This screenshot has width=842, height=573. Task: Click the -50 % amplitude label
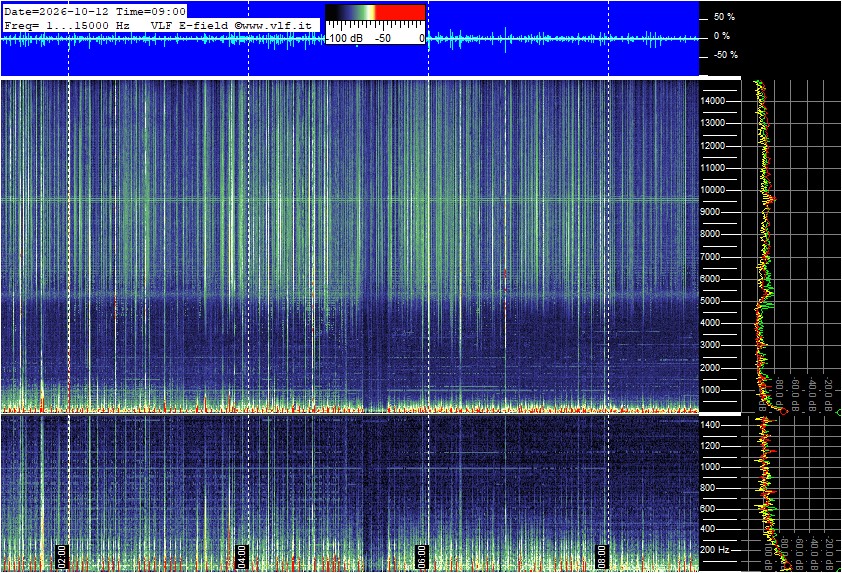(x=725, y=55)
